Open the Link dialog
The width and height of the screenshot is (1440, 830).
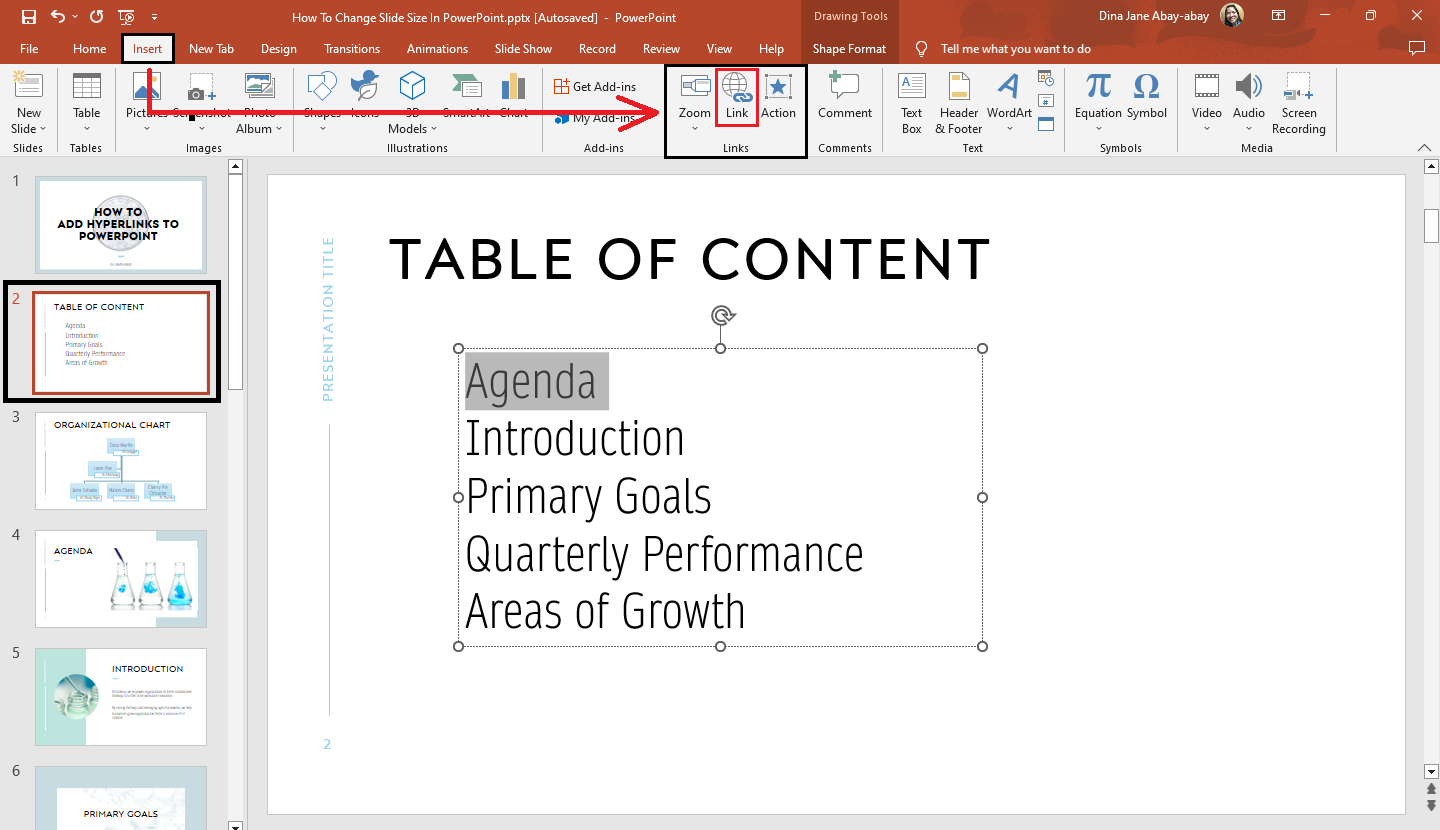pos(737,97)
